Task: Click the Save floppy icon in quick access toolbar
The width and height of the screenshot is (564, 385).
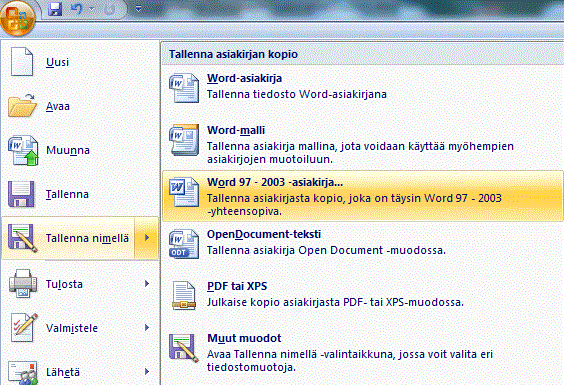Action: point(55,9)
